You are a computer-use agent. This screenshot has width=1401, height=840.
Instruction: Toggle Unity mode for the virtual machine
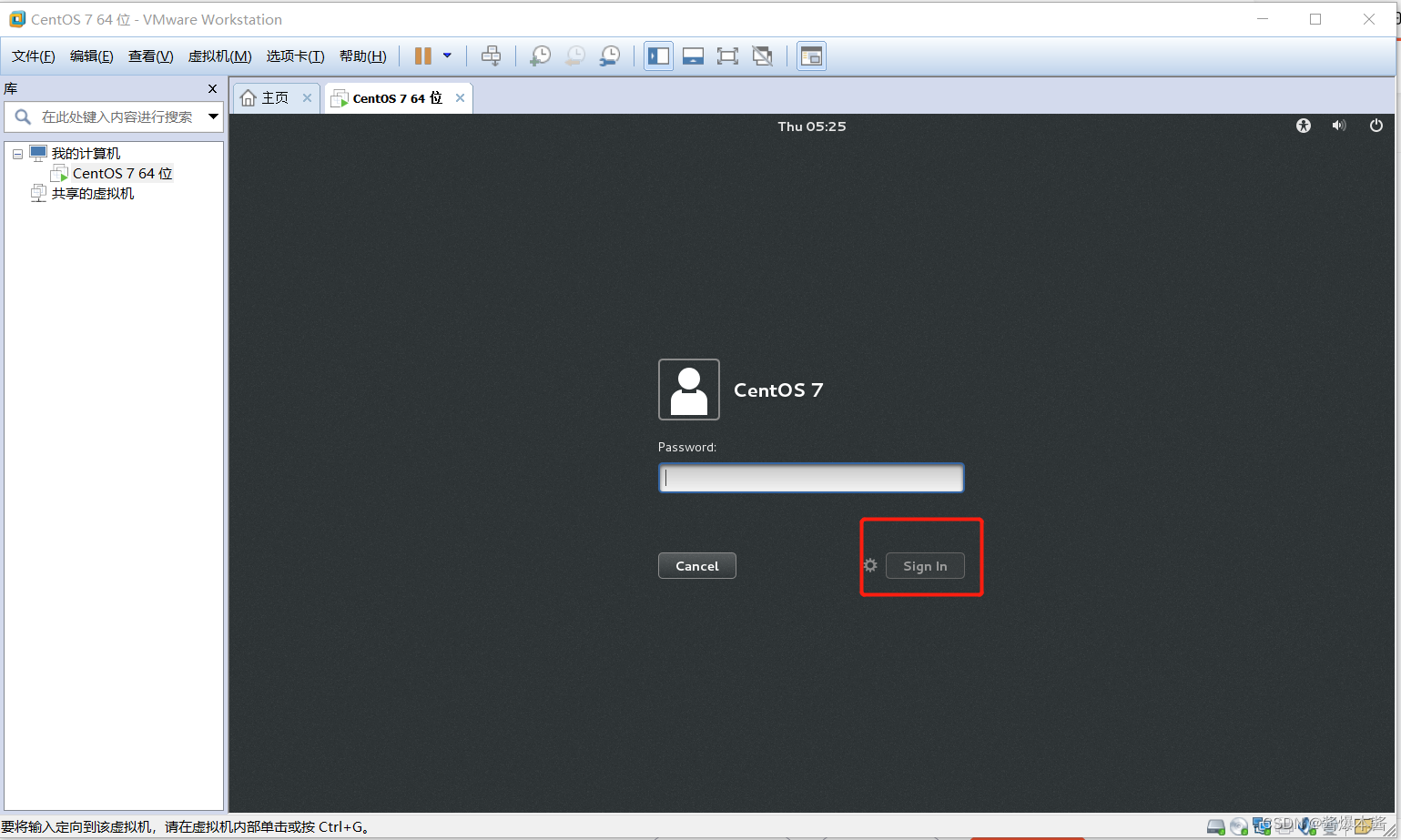point(762,56)
